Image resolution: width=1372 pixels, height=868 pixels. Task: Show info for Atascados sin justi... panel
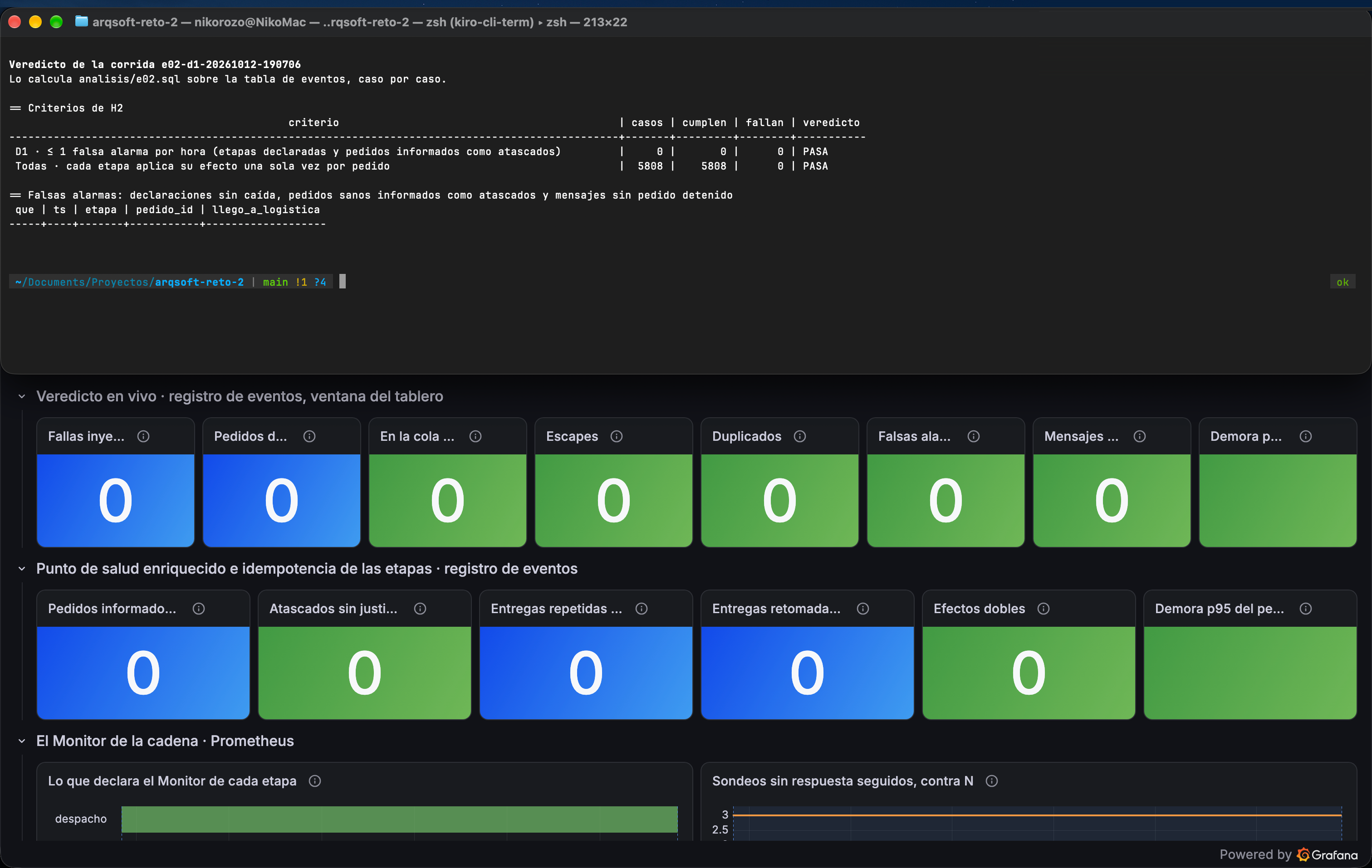[x=420, y=609]
